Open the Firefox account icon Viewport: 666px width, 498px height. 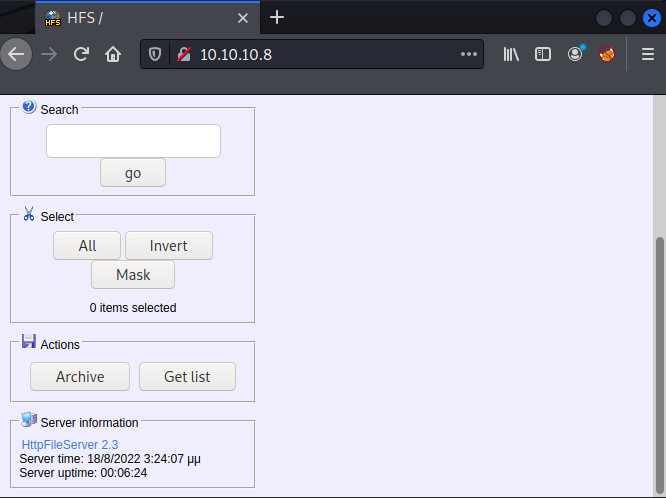575,54
